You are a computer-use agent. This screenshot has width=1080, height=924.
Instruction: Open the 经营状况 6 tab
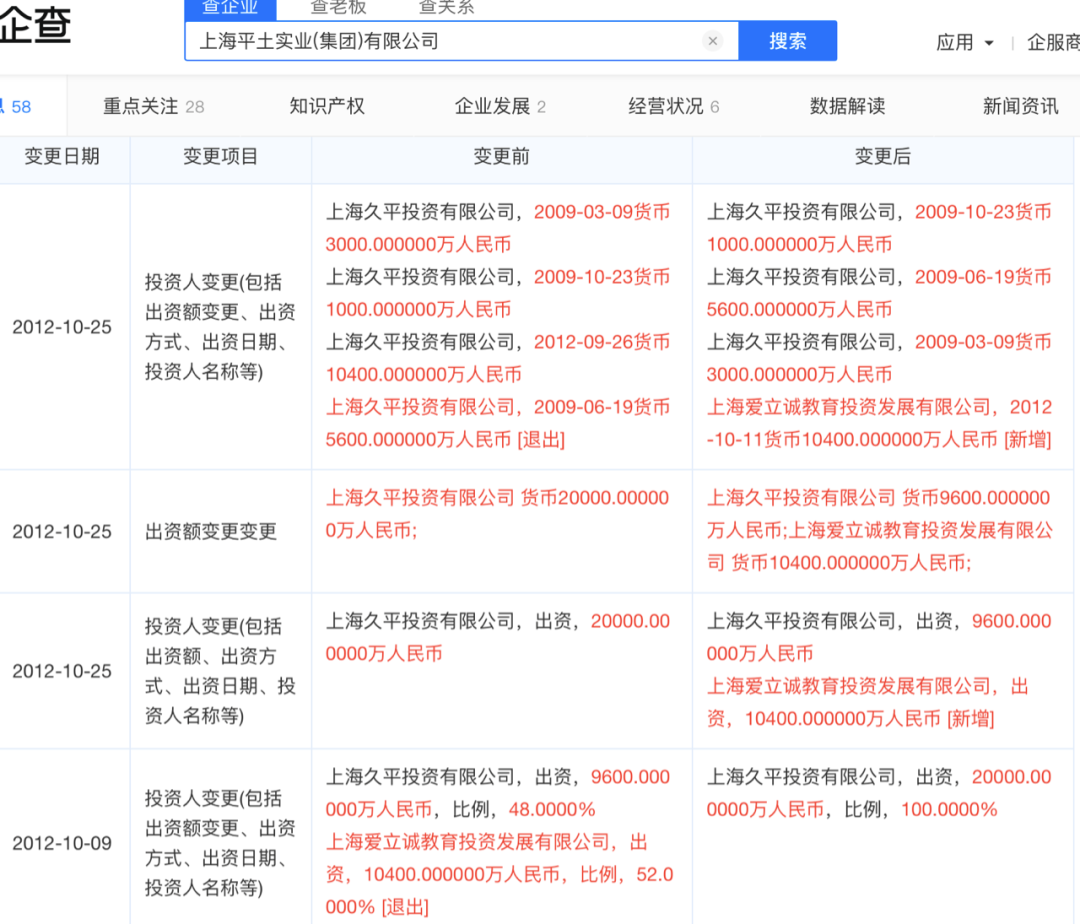(x=674, y=106)
